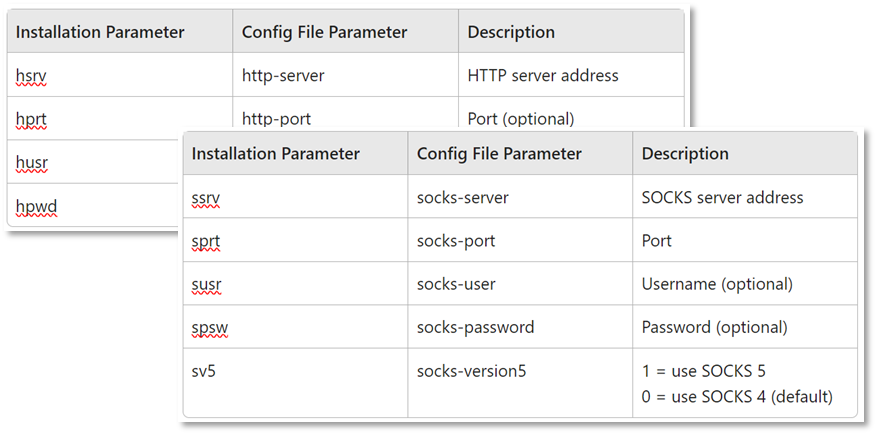Image resolution: width=877 pixels, height=435 pixels.
Task: Click the sprt installation parameter
Action: pyautogui.click(x=206, y=241)
